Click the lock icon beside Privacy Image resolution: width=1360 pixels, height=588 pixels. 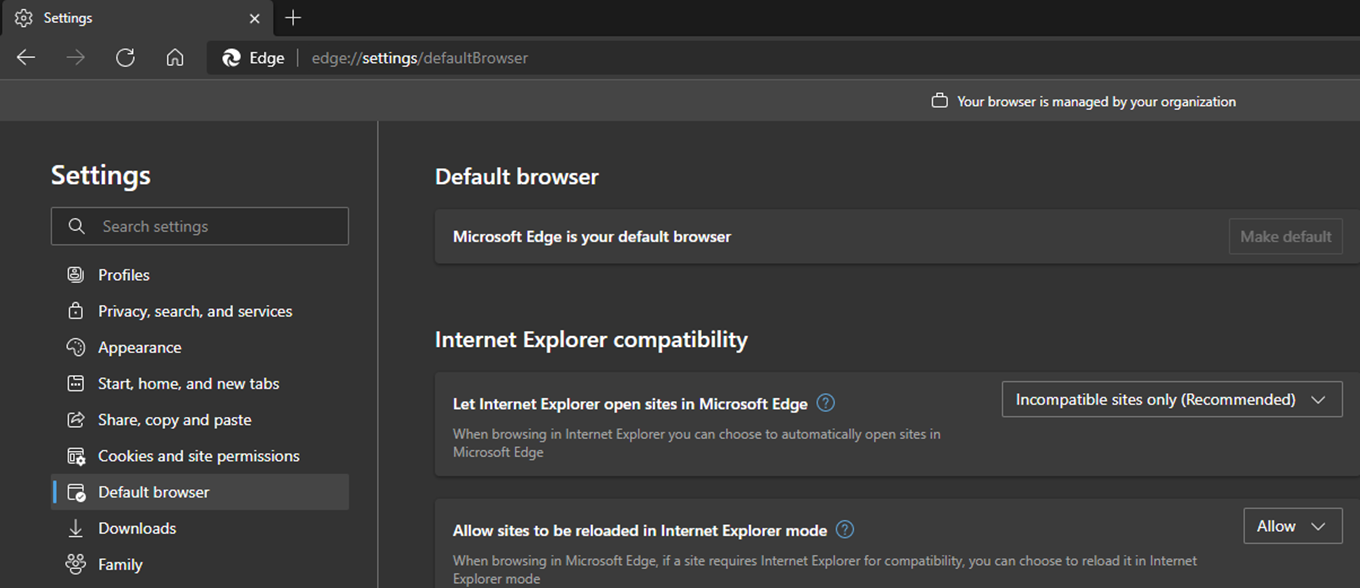(x=75, y=311)
